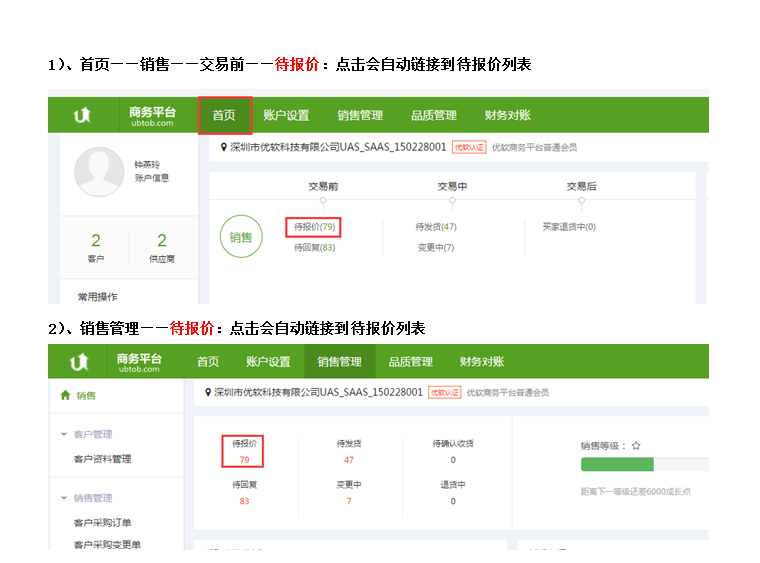The height and width of the screenshot is (563, 760).
Task: Click the red 83 under 待回复
Action: point(244,501)
